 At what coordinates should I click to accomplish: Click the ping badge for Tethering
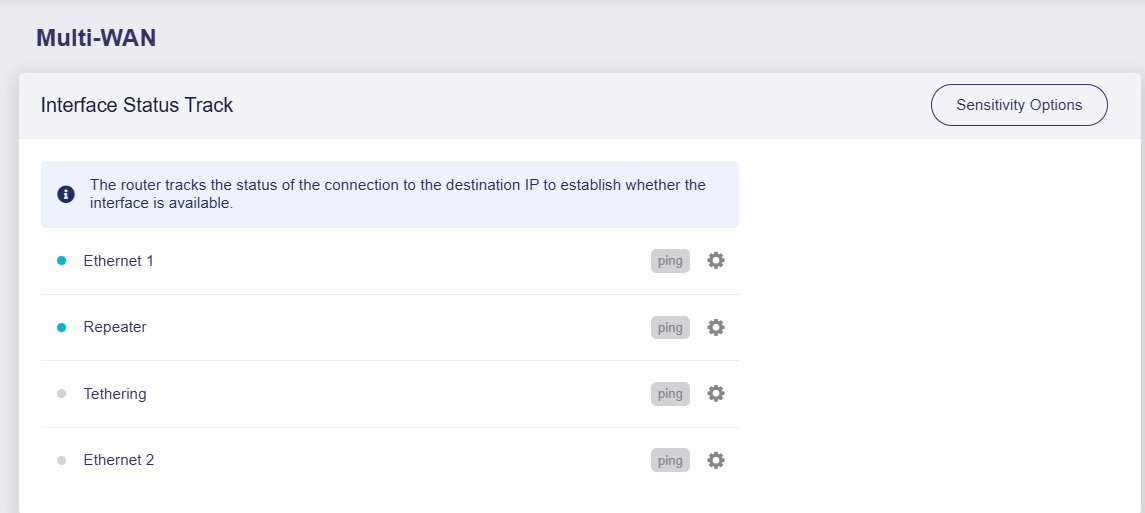670,393
